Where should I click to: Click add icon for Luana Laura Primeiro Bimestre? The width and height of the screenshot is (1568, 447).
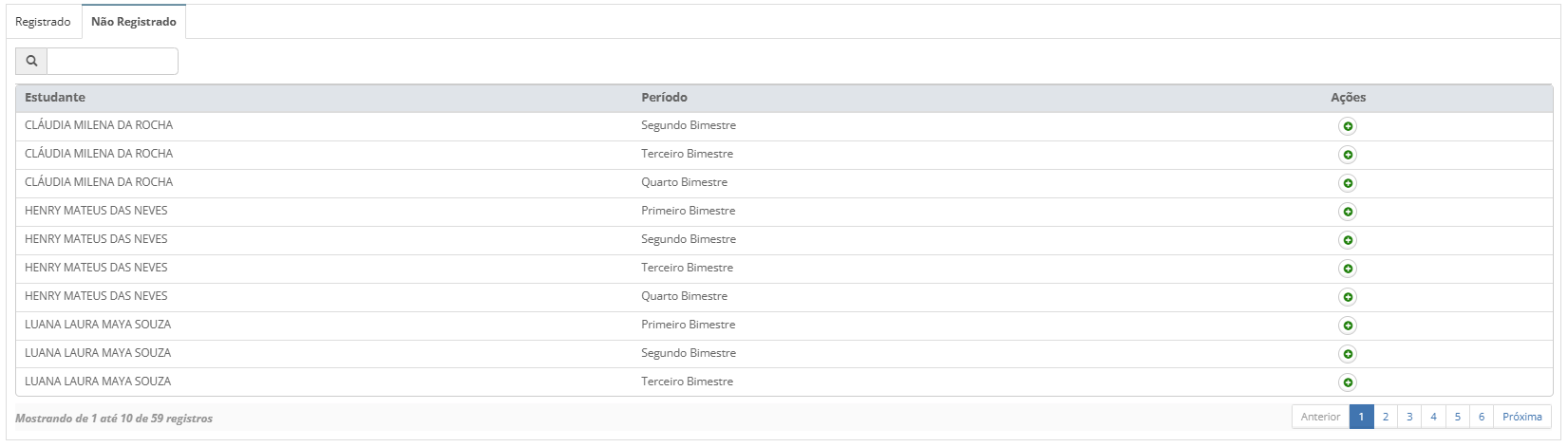click(1348, 326)
